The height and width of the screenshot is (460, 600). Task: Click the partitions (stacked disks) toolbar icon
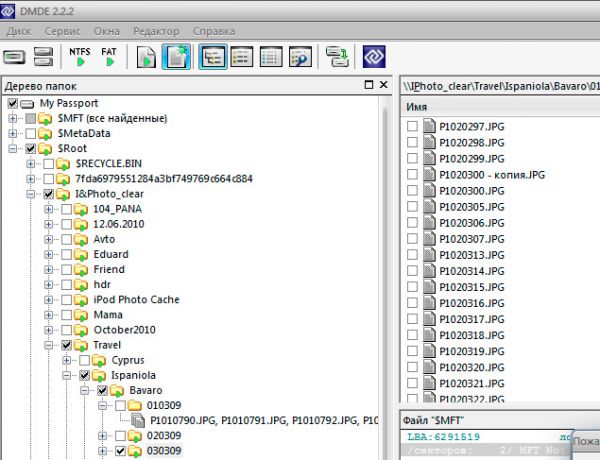point(43,58)
